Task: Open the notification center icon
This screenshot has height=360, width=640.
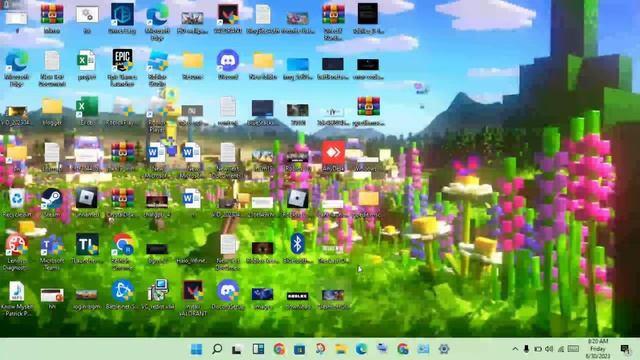Action: [625, 349]
